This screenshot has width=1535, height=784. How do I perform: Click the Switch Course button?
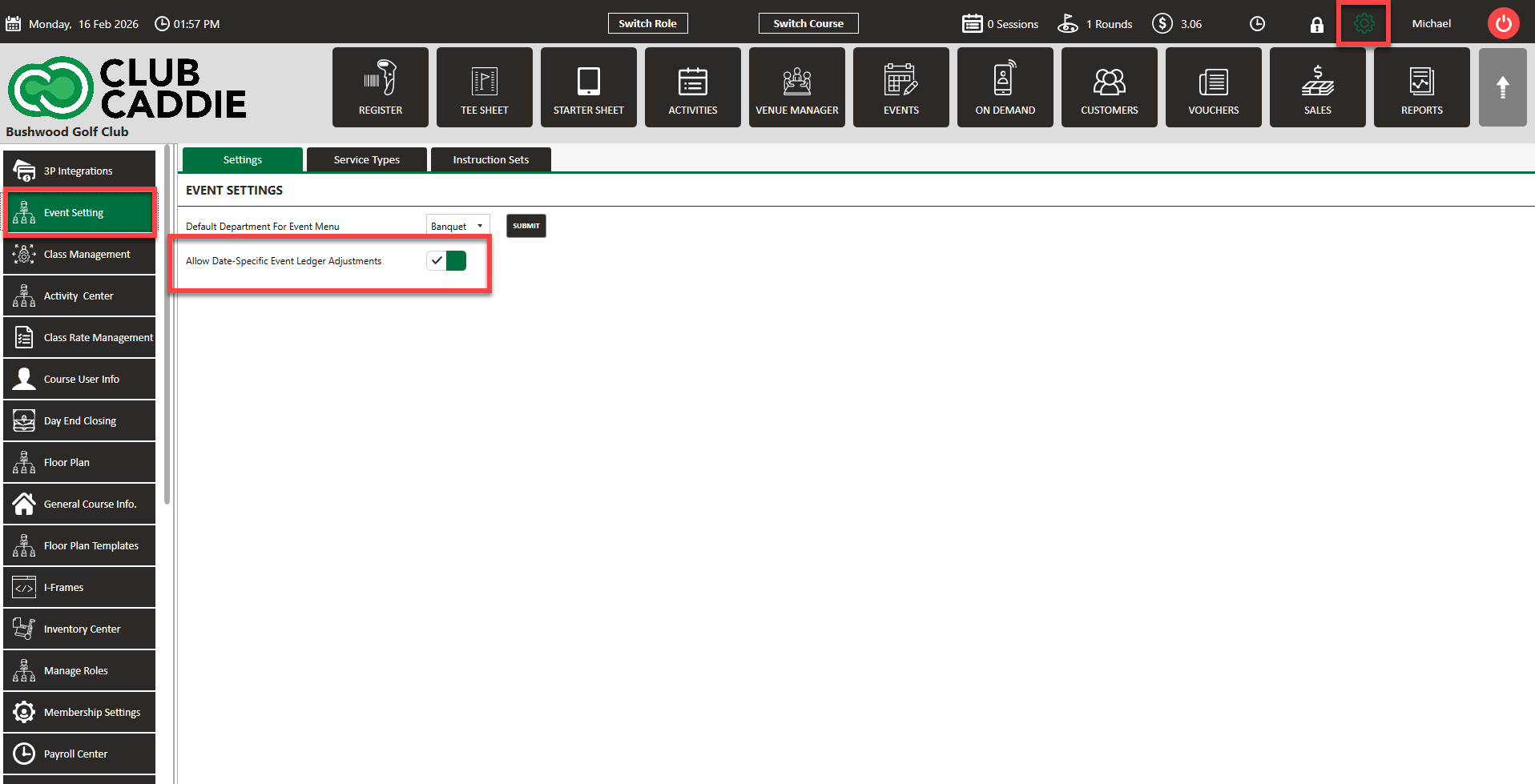point(808,24)
